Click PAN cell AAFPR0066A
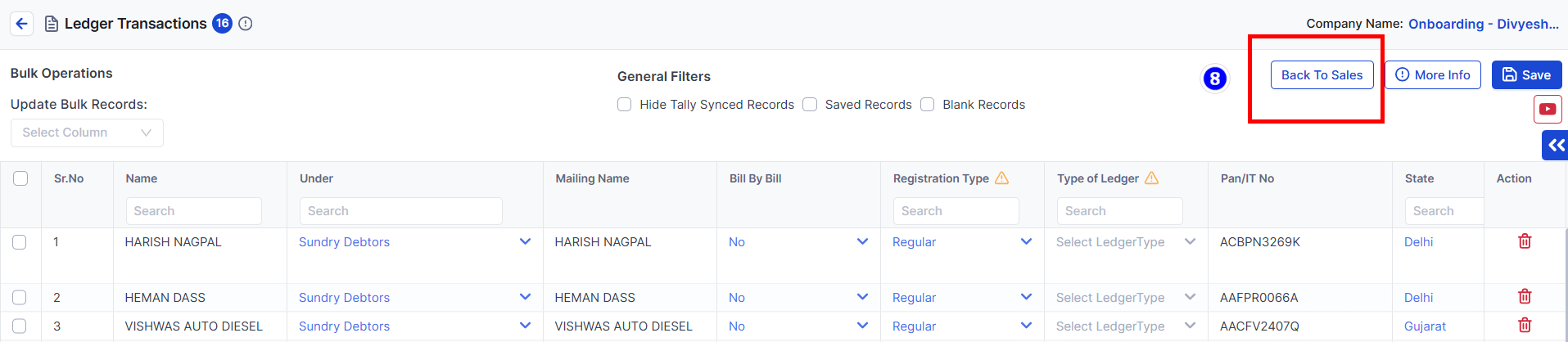Viewport: 1568px width, 342px height. (x=1259, y=298)
